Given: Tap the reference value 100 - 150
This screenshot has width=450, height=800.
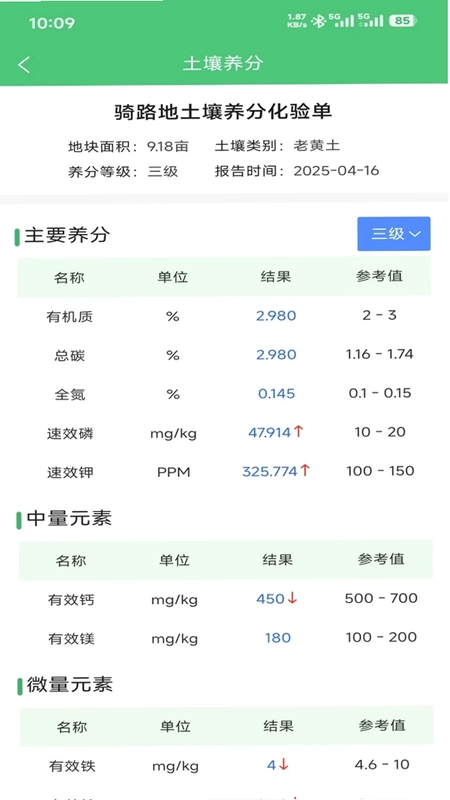Looking at the screenshot, I should (380, 471).
